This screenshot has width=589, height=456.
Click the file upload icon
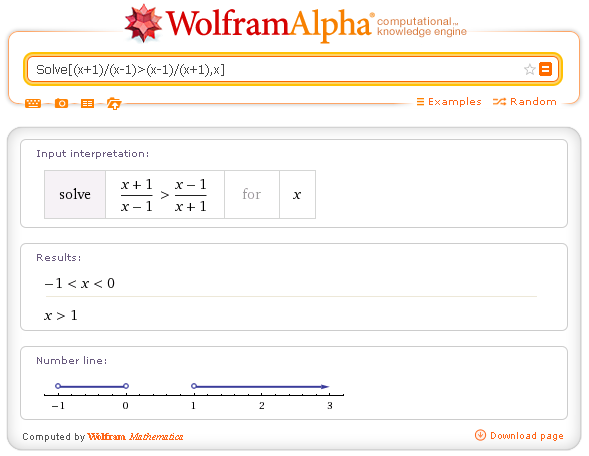[114, 103]
